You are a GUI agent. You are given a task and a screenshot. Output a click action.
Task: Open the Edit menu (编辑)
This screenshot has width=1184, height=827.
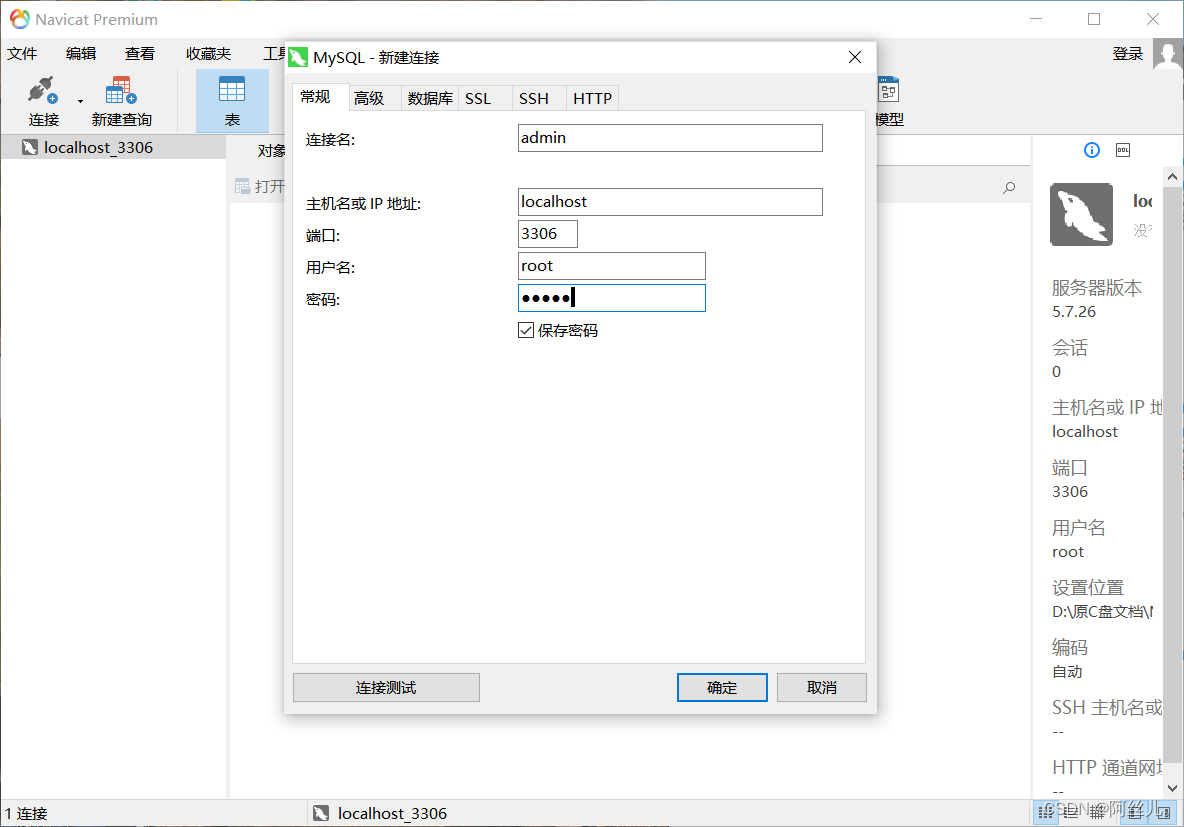pyautogui.click(x=81, y=54)
